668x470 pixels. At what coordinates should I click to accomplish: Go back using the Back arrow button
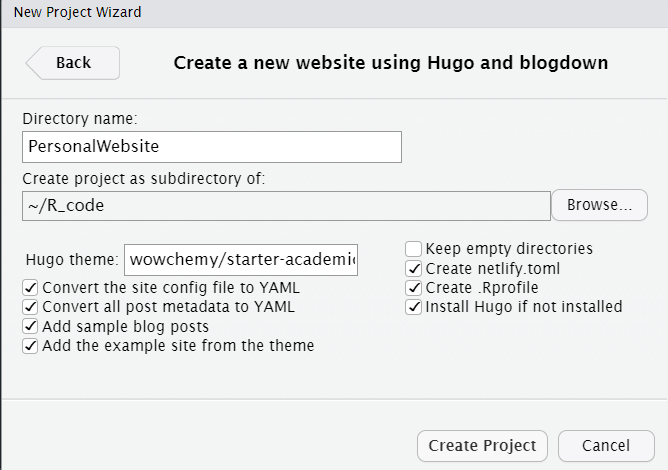coord(73,63)
